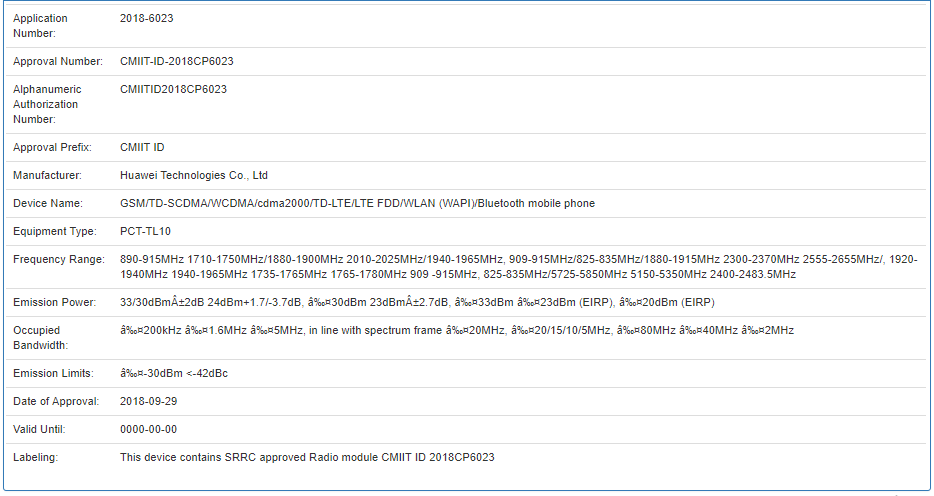The width and height of the screenshot is (934, 496).
Task: Select emission limits value -30dBm <-42dBc
Action: tap(174, 373)
